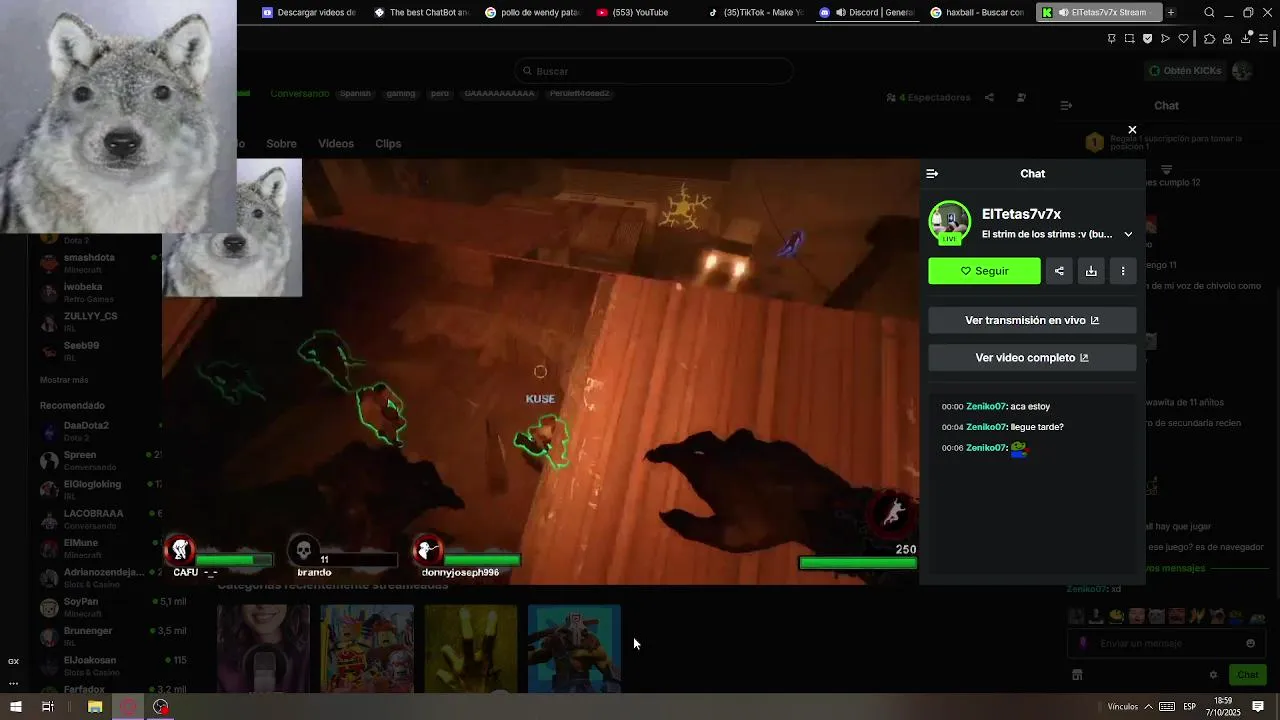Close the clip popup with the X
Image resolution: width=1280 pixels, height=720 pixels.
[x=1132, y=130]
